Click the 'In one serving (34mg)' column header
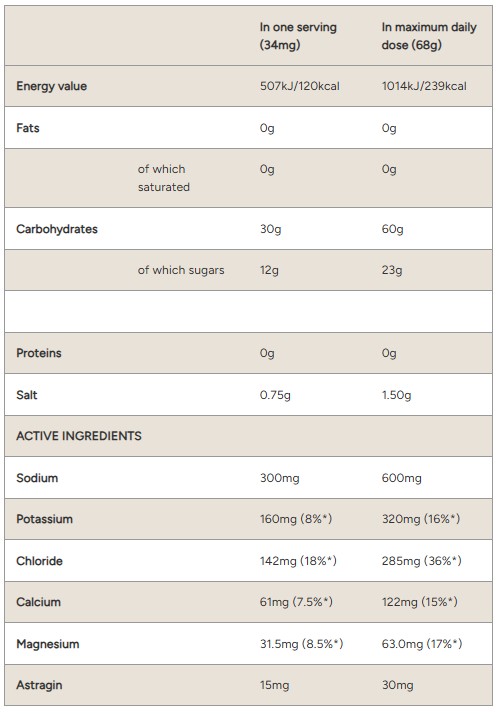 click(x=298, y=36)
